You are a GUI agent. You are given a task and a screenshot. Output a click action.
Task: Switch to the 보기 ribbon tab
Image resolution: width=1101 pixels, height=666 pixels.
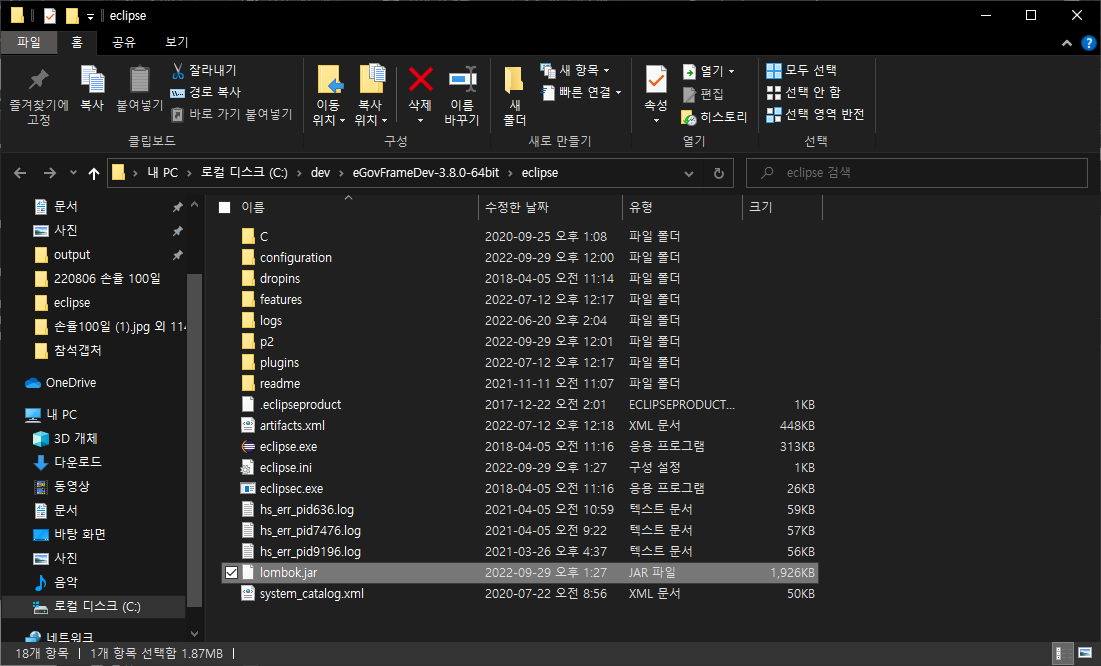pyautogui.click(x=176, y=42)
